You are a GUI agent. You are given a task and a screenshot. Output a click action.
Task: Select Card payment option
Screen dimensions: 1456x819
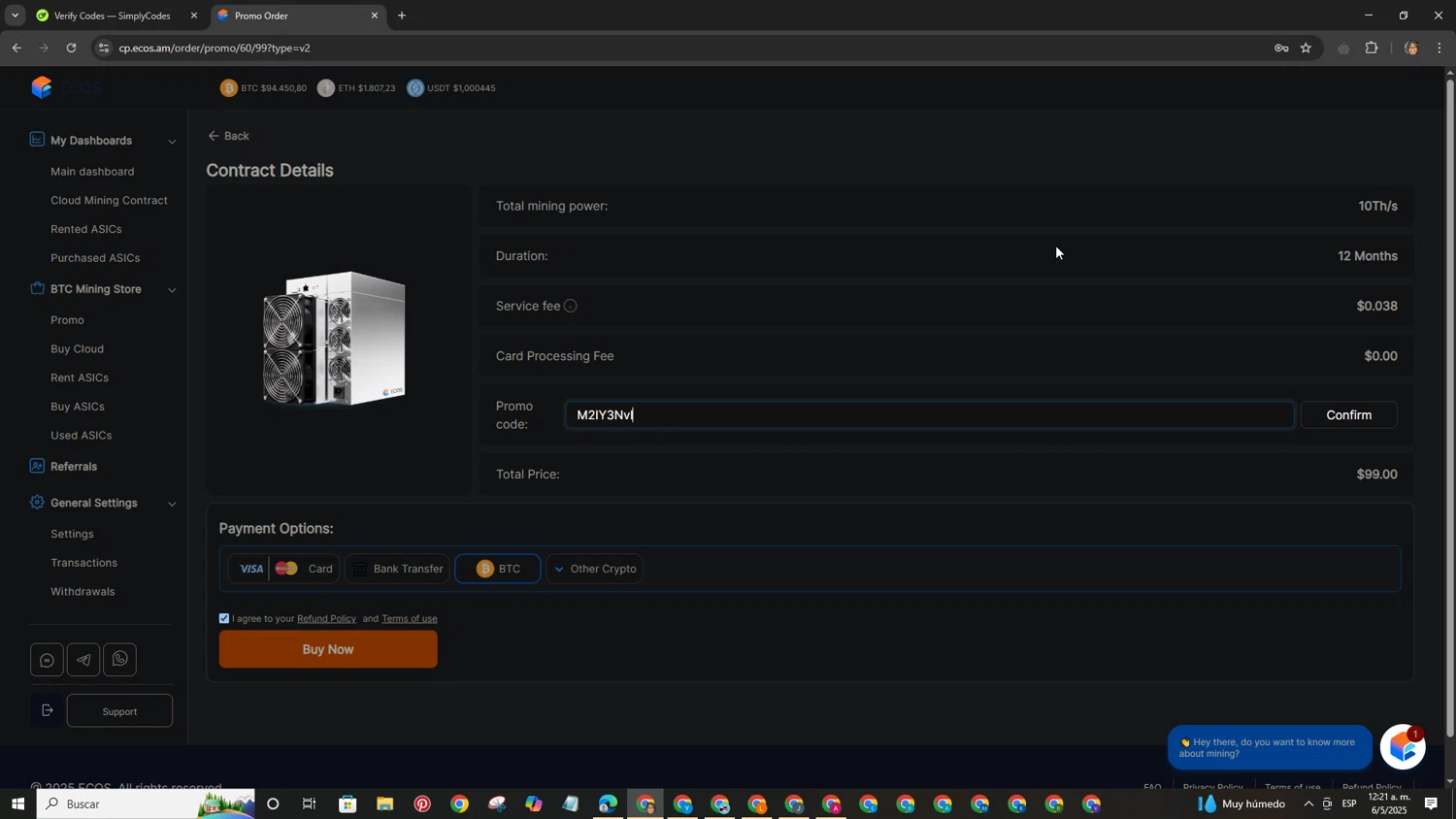click(284, 569)
